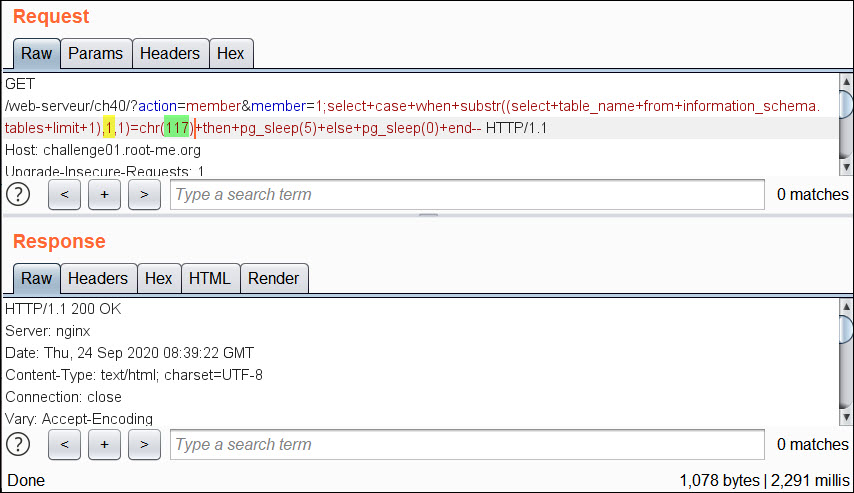Click the Date header line
This screenshot has width=854, height=493.
tap(130, 353)
